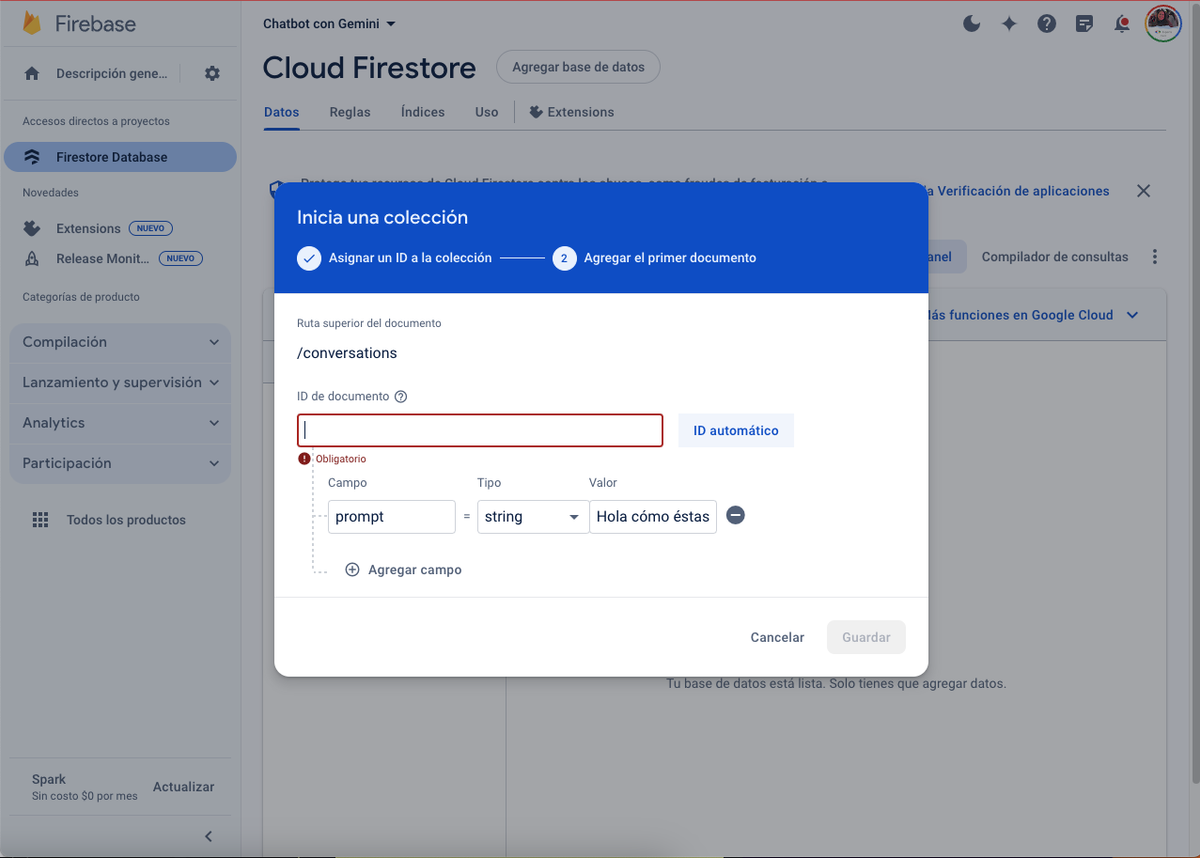Expand the Analytics section
Screen dimensions: 1200x858
tap(120, 423)
